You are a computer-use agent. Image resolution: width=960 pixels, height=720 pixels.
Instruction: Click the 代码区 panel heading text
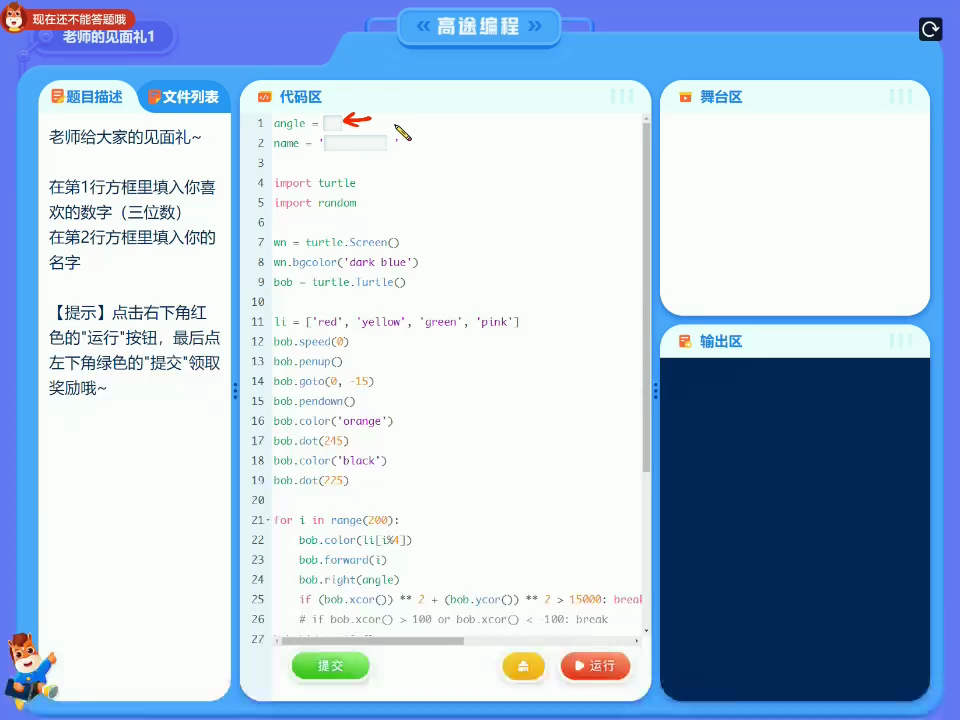[x=301, y=97]
